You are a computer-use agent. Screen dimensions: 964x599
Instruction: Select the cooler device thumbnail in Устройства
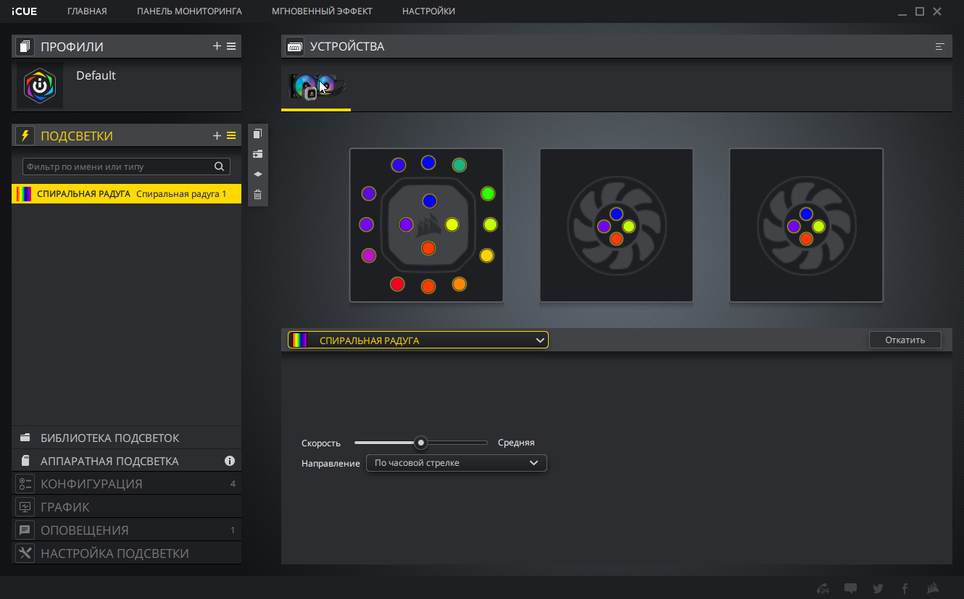click(x=316, y=86)
